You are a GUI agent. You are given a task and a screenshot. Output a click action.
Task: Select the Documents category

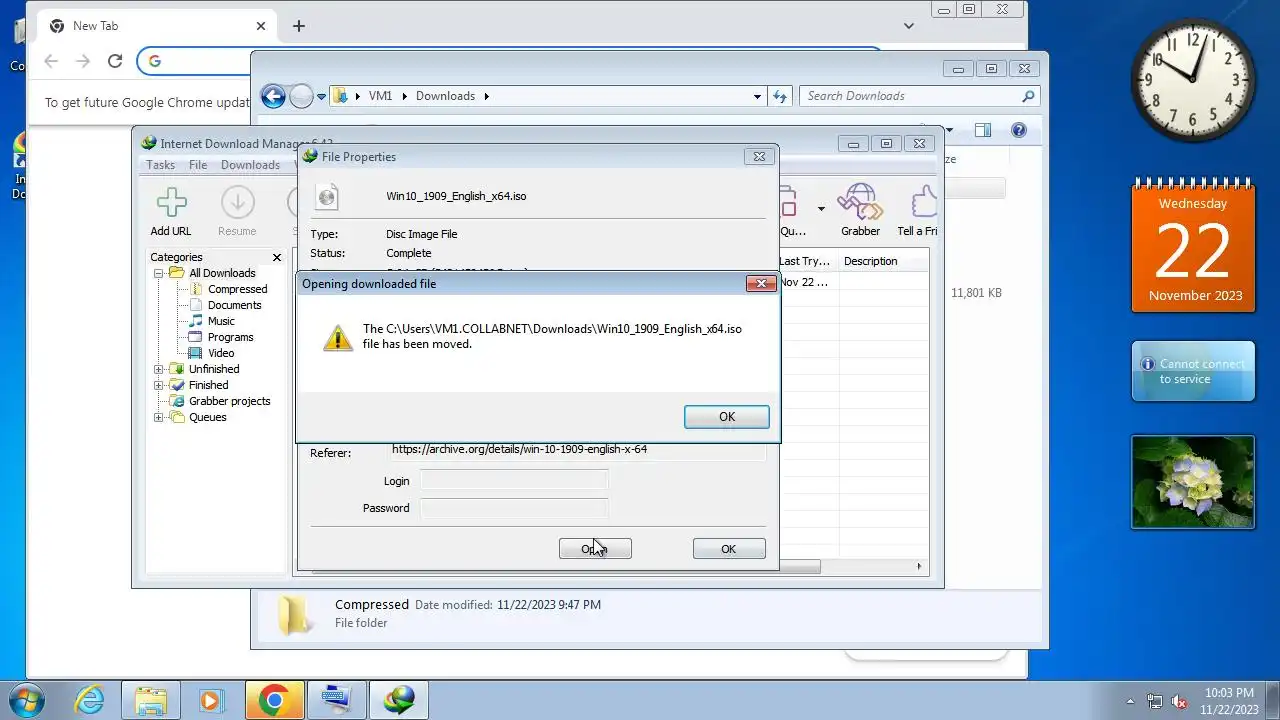234,305
